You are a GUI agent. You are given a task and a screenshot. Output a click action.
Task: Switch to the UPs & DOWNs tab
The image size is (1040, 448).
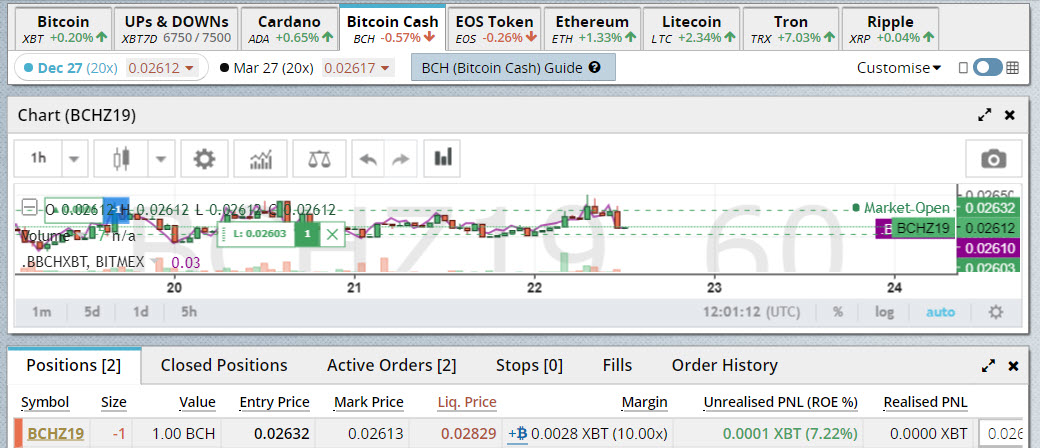click(x=176, y=29)
